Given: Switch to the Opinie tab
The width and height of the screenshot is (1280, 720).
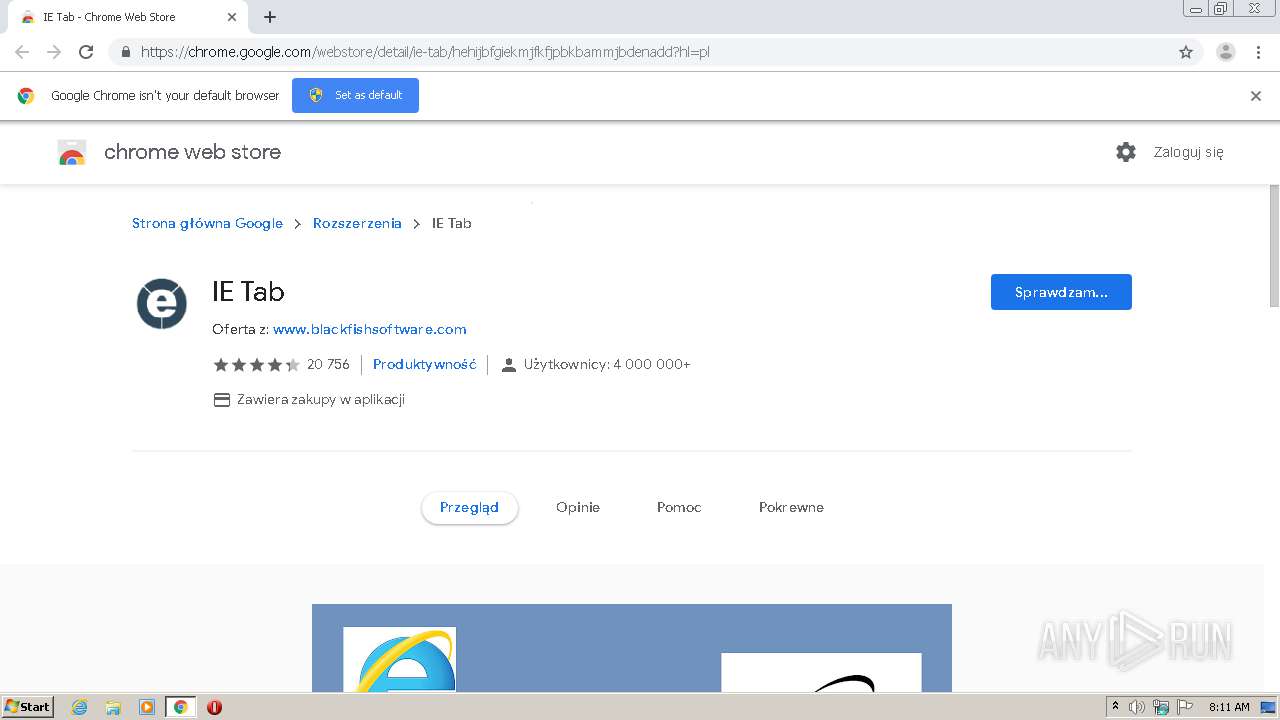Looking at the screenshot, I should click(578, 507).
